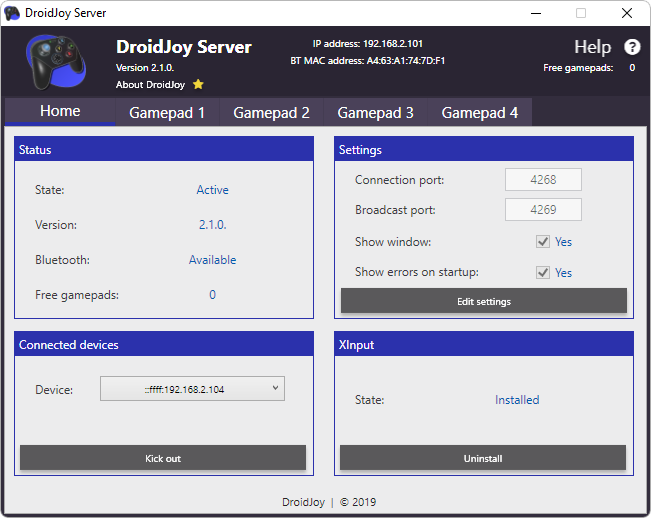Switch to the Gamepad 1 tab

point(167,112)
